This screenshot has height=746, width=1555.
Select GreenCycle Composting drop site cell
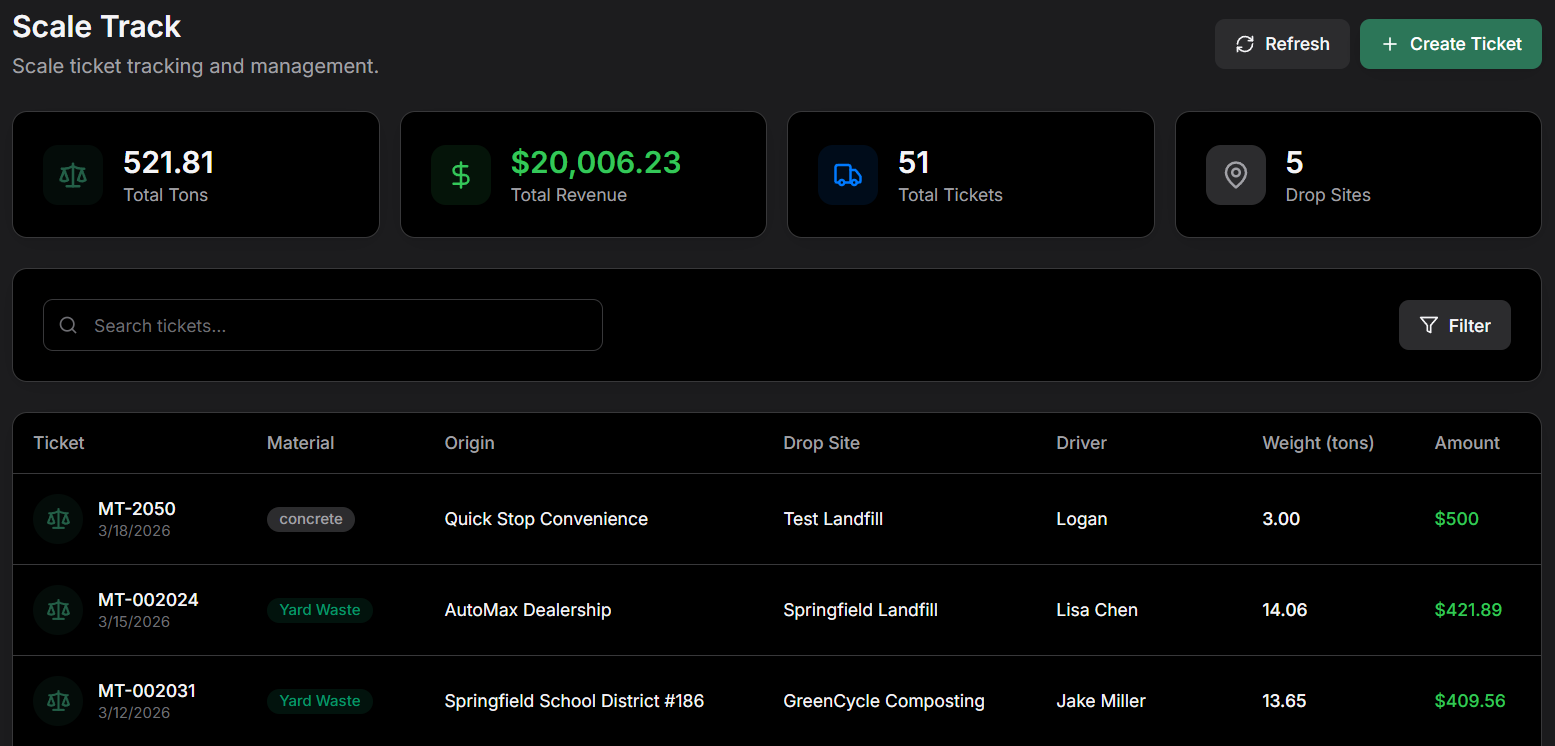[883, 701]
